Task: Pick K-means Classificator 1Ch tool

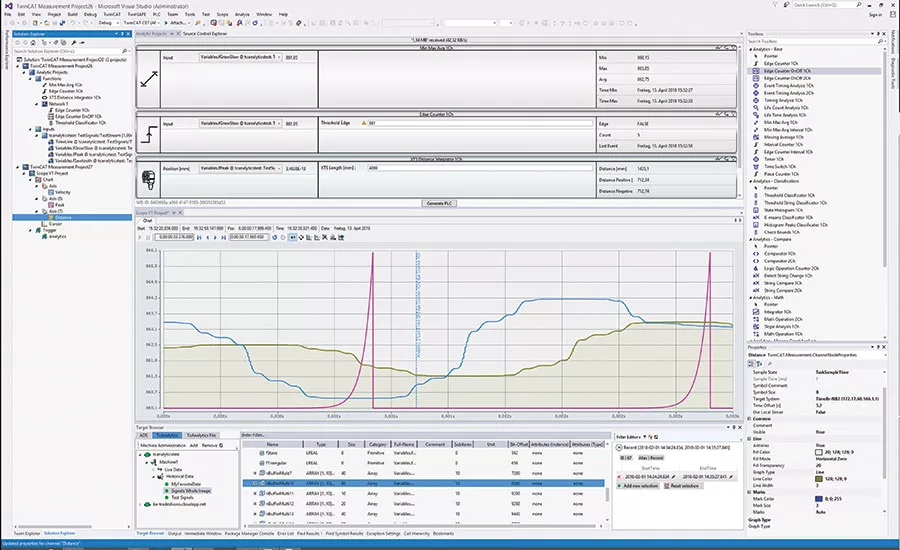Action: [788, 218]
